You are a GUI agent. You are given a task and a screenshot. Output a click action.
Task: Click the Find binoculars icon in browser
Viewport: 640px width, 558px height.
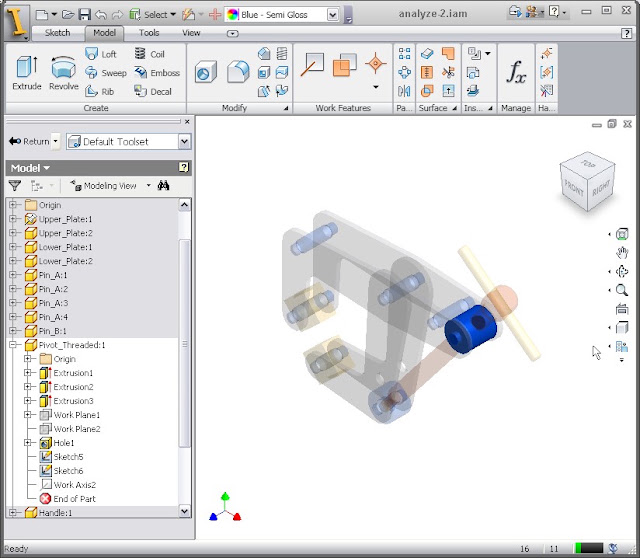[x=163, y=186]
